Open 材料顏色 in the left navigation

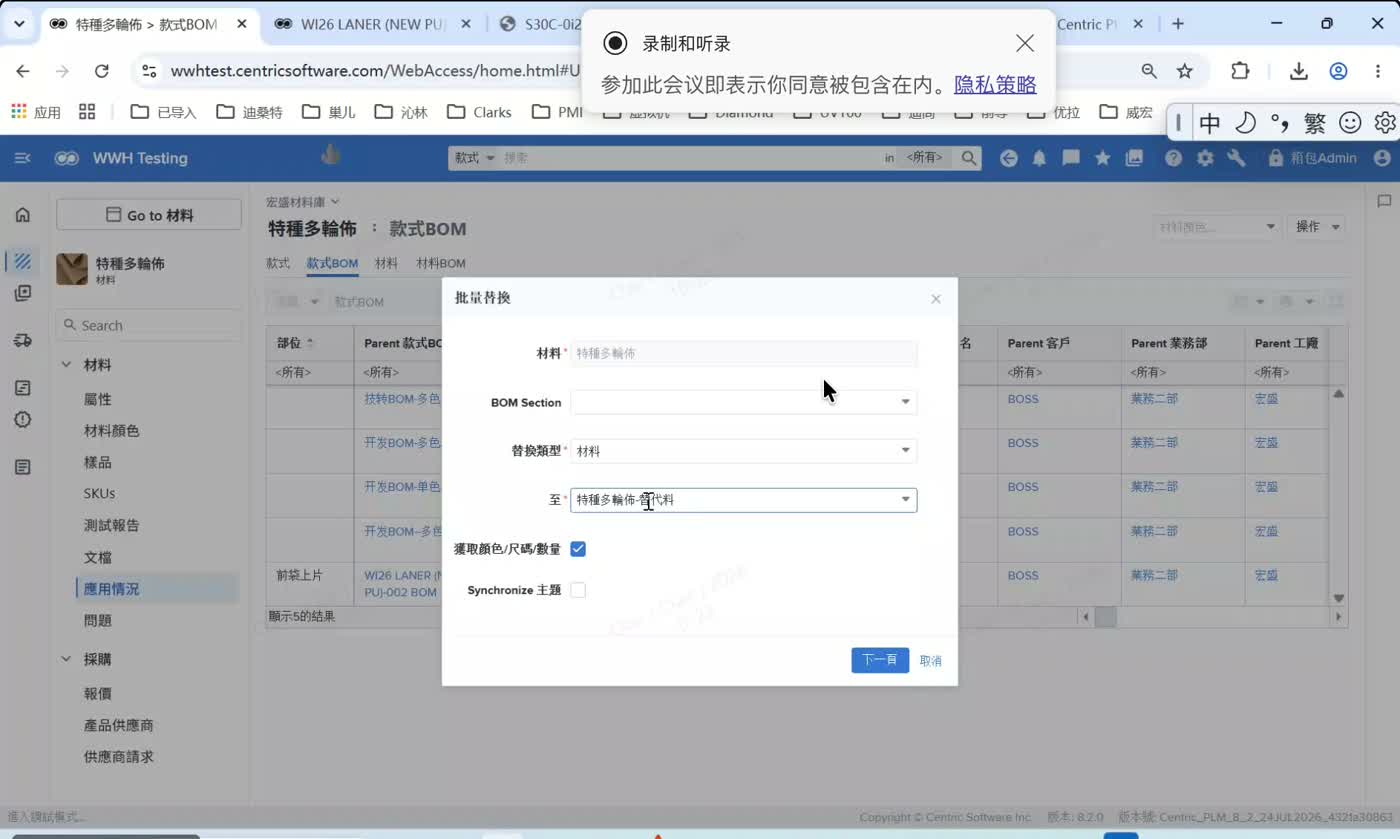tap(112, 431)
